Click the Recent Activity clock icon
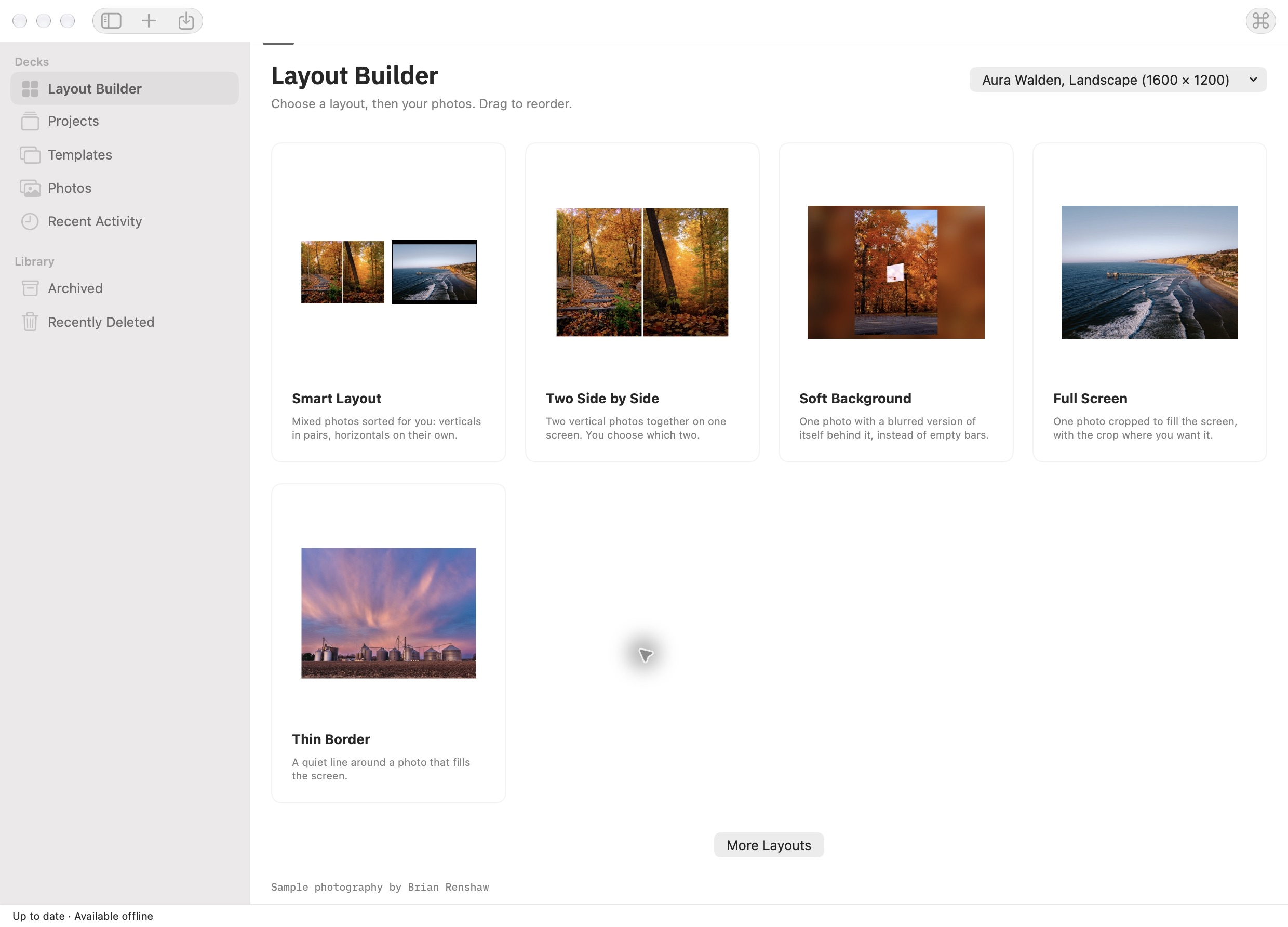The width and height of the screenshot is (1288, 927). click(30, 222)
